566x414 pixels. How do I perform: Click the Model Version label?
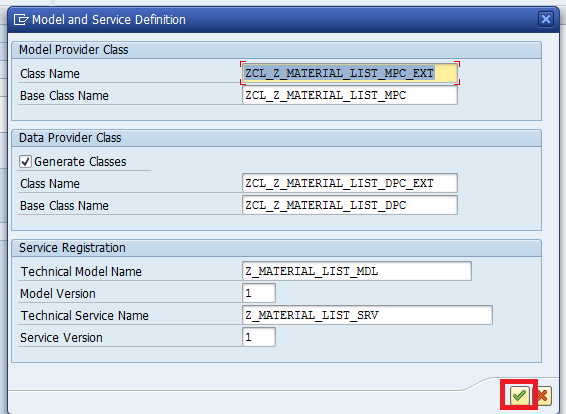[58, 293]
